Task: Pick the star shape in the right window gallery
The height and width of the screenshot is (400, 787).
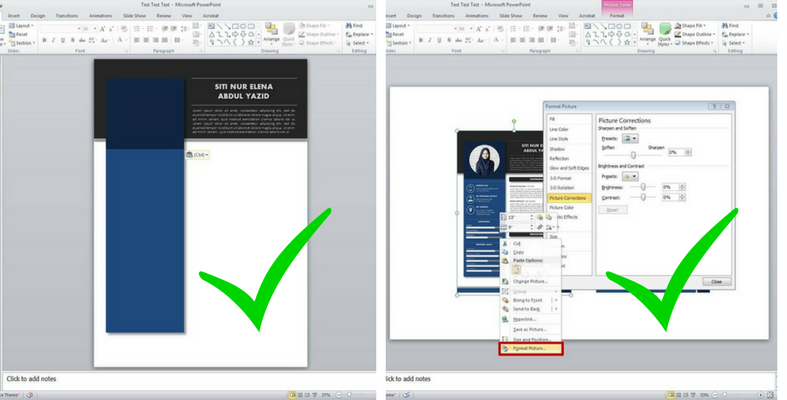Action: point(627,43)
